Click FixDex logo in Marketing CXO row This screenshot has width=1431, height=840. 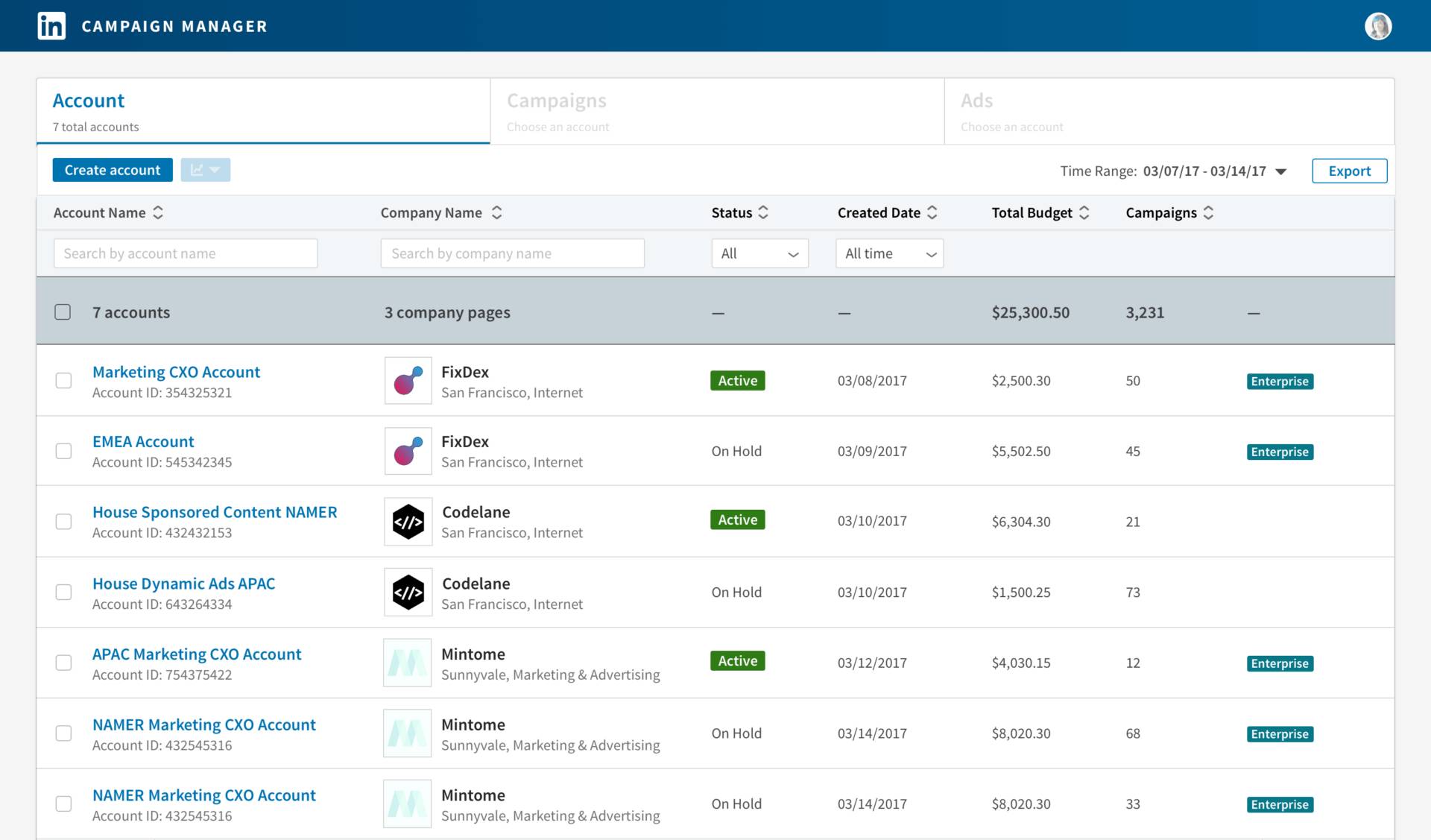coord(408,380)
